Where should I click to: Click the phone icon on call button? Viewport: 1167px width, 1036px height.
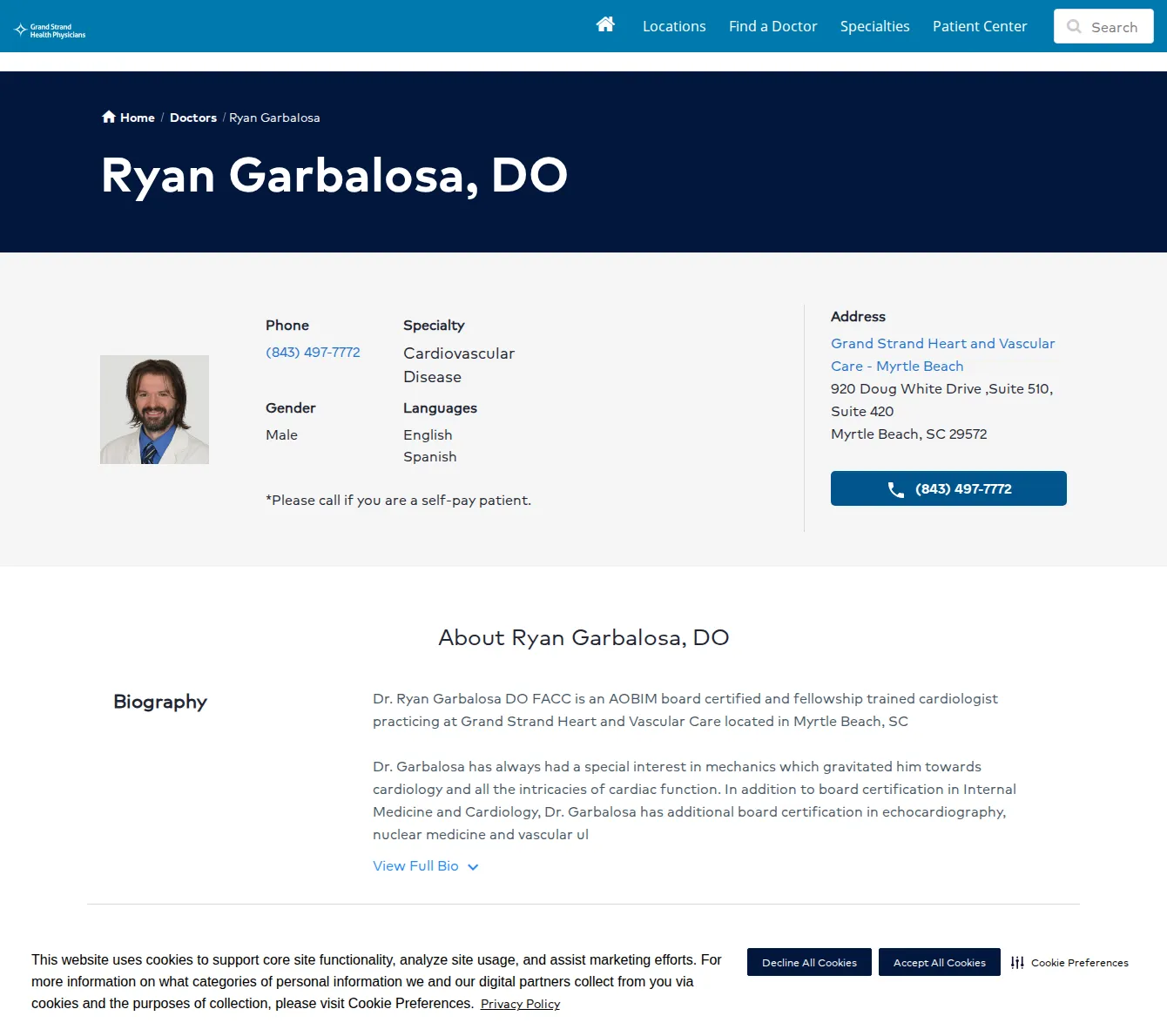895,489
